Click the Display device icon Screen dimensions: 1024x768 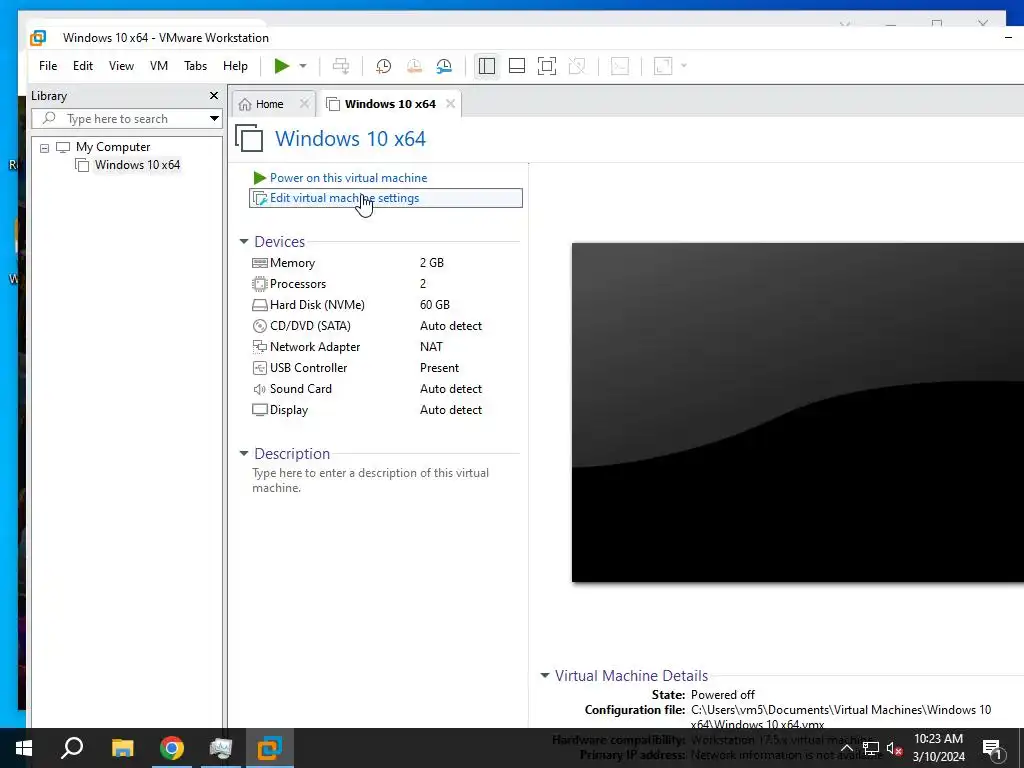coord(259,410)
